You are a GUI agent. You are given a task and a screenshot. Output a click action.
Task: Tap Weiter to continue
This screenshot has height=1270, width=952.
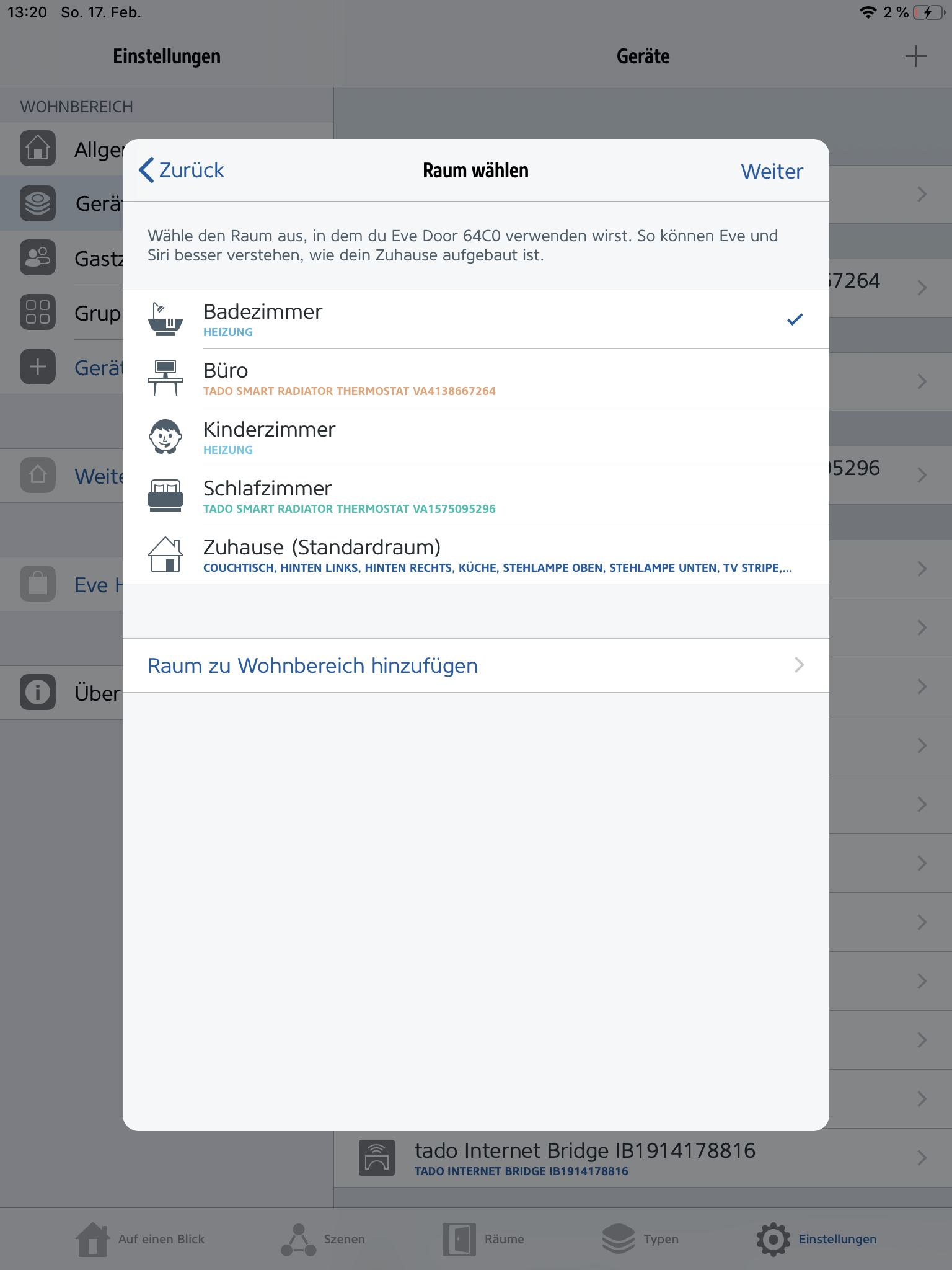coord(772,171)
